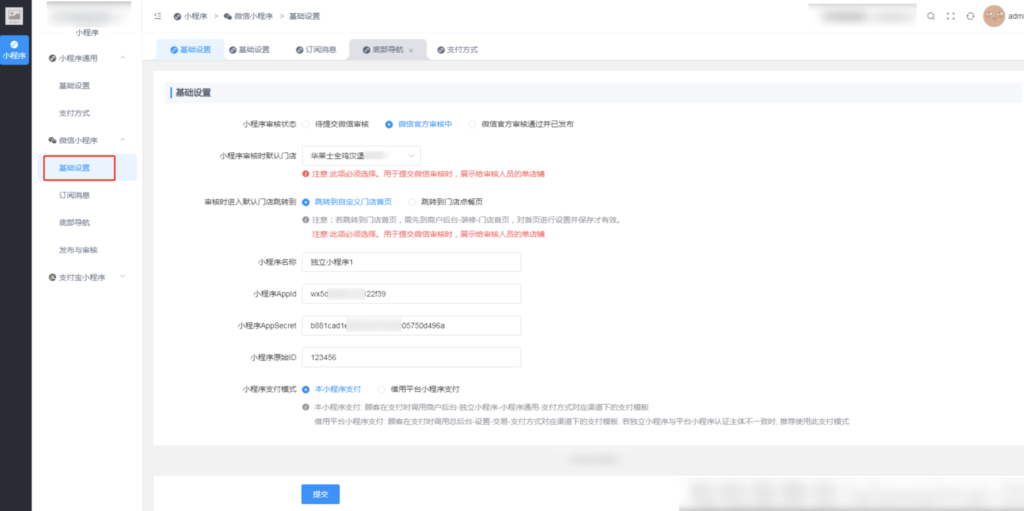Image resolution: width=1024 pixels, height=511 pixels.
Task: Toggle fullscreen with the top bar icon
Action: pos(951,16)
